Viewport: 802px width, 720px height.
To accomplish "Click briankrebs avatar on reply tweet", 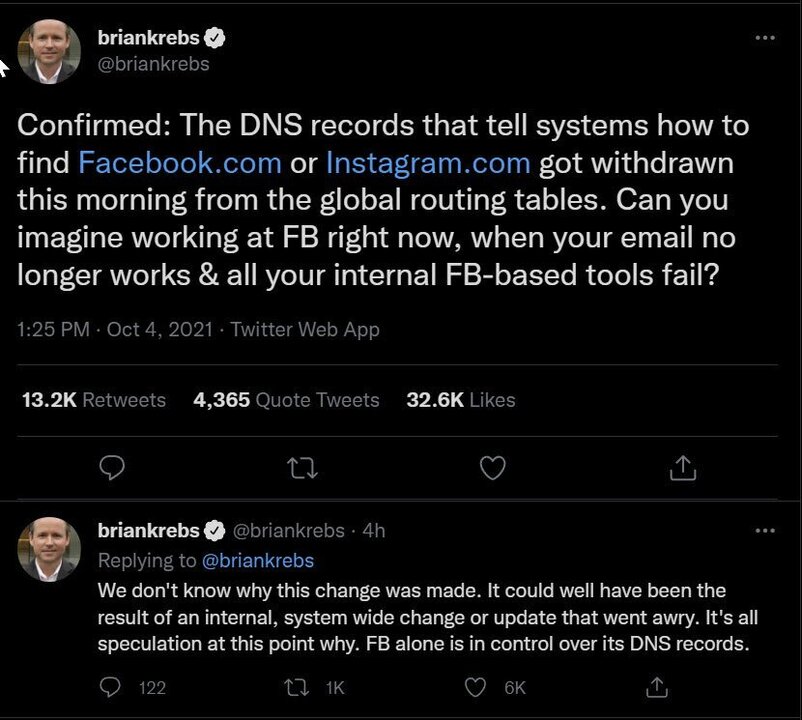I will pos(49,550).
